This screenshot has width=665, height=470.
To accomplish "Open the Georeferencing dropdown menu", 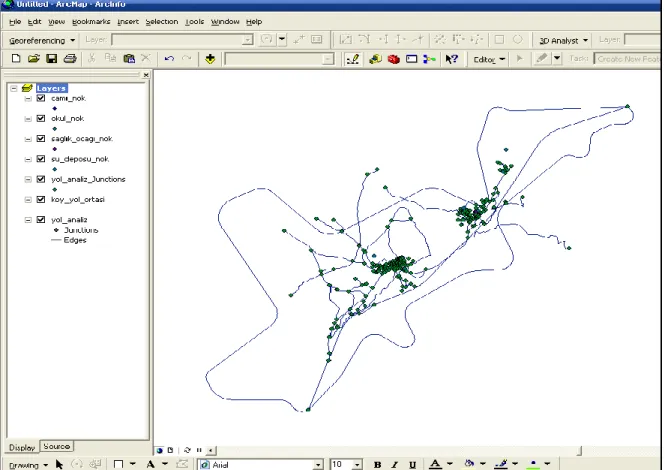I will (42, 41).
